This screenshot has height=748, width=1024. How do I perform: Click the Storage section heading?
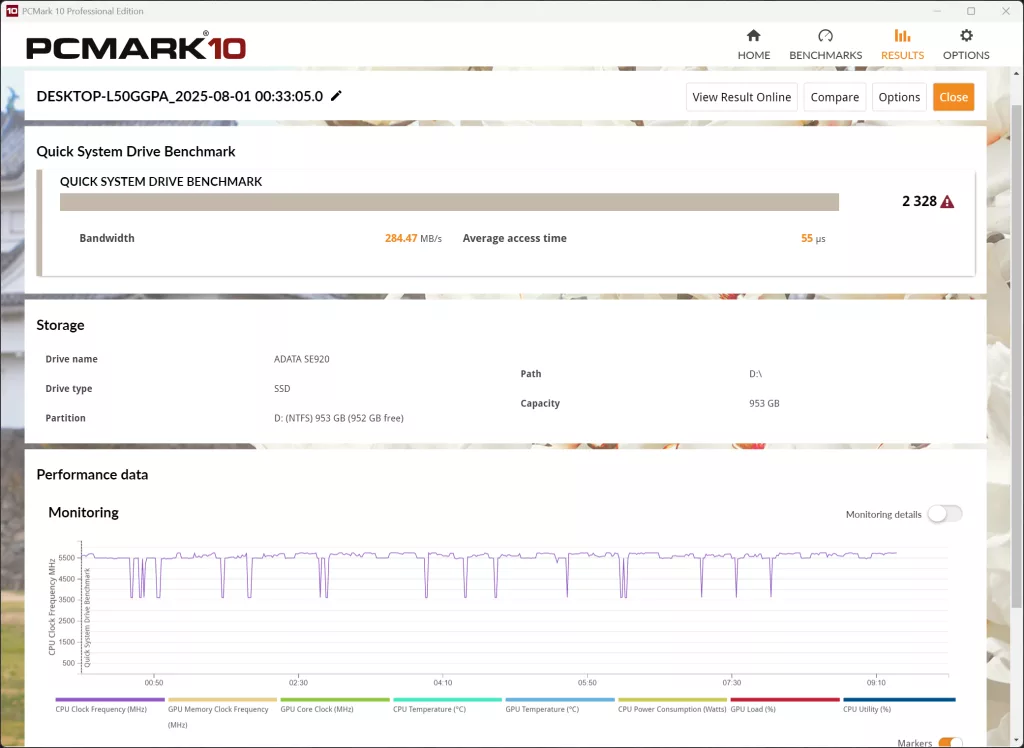tap(60, 325)
